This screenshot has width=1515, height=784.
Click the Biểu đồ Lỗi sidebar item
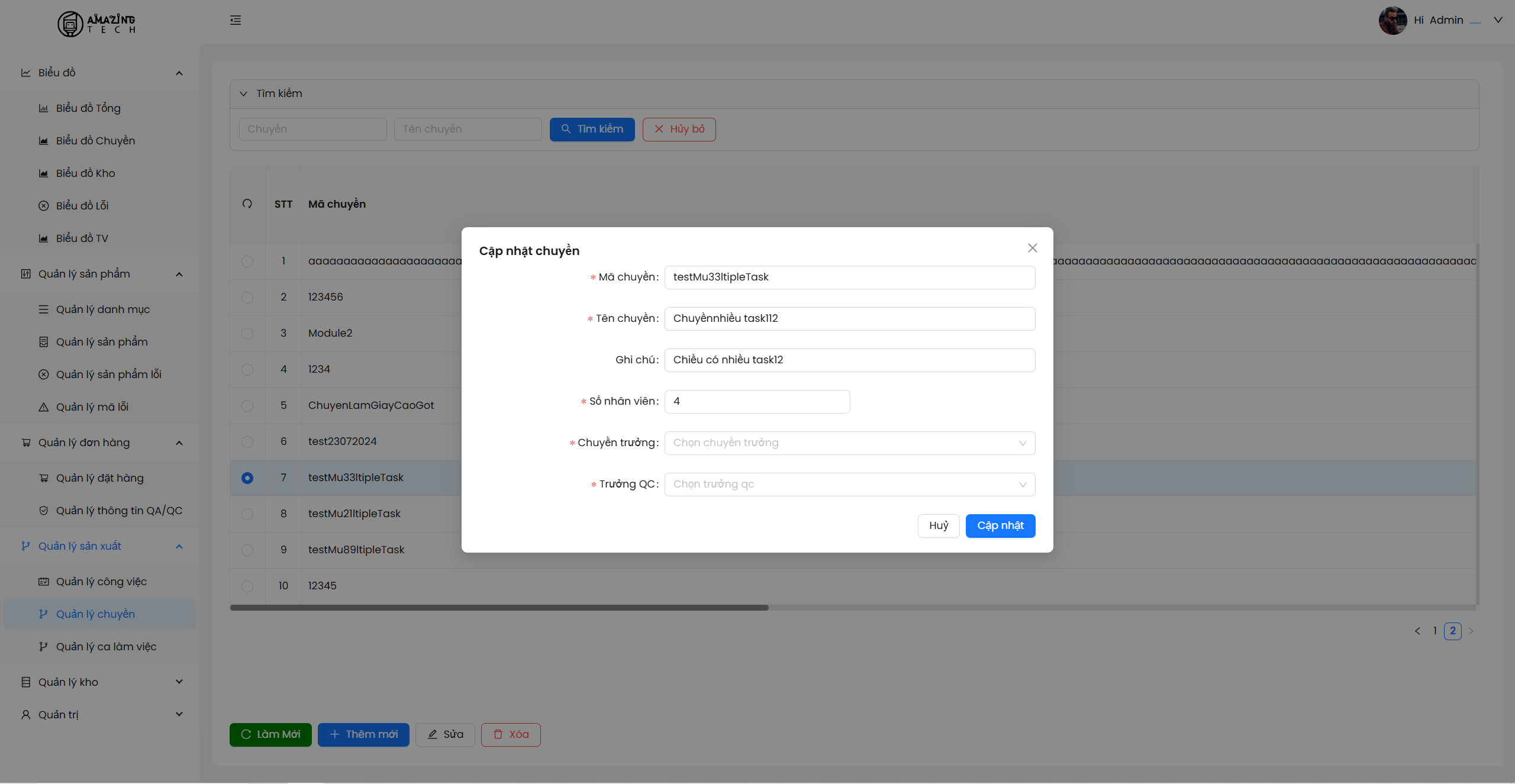82,205
